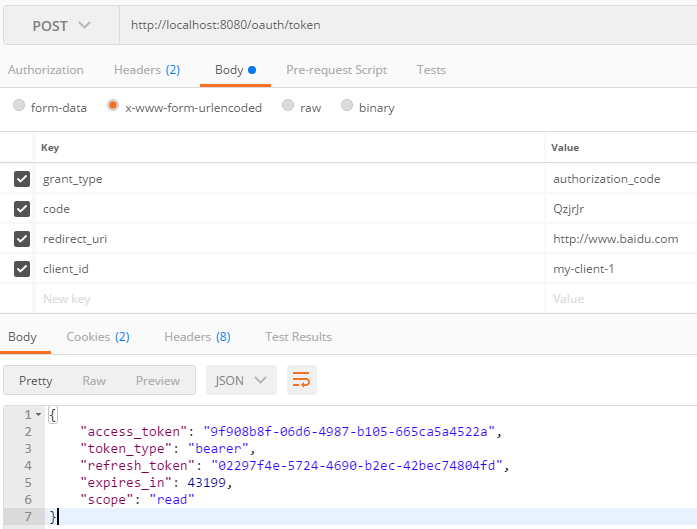Choose the binary body type

347,107
